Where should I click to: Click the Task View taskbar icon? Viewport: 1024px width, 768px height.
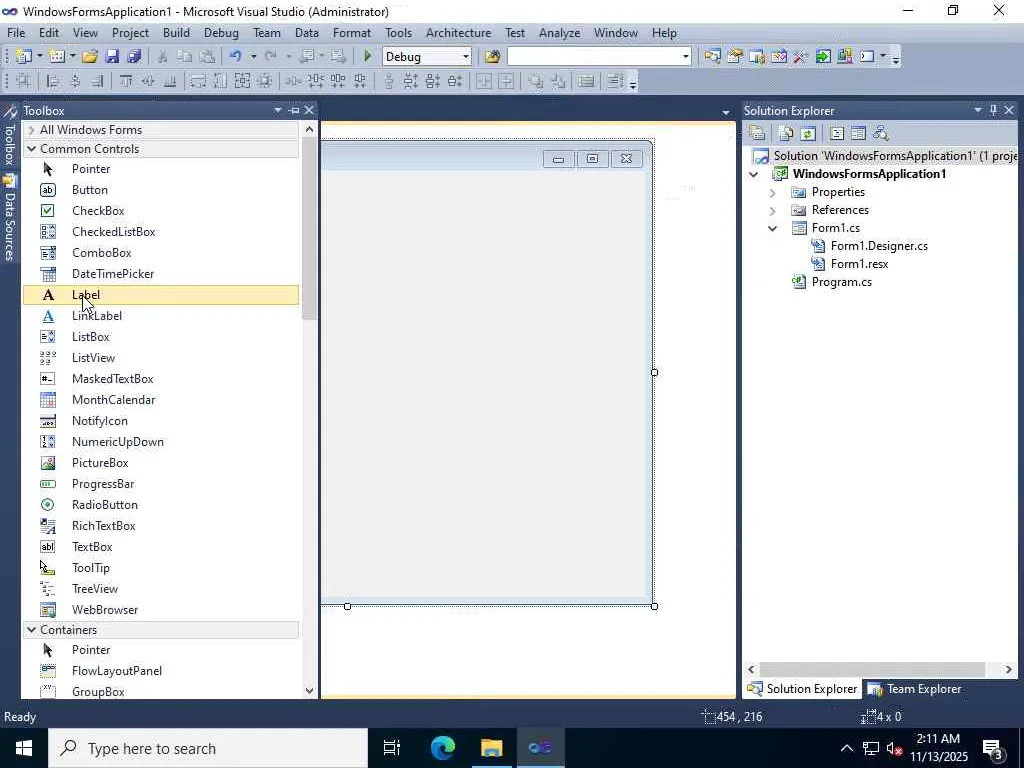click(x=392, y=748)
